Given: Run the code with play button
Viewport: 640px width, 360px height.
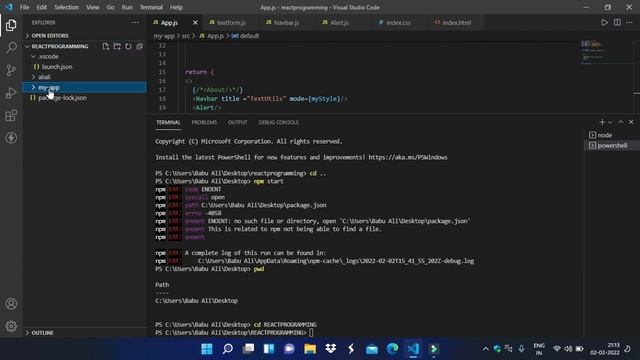Looking at the screenshot, I should coord(604,22).
